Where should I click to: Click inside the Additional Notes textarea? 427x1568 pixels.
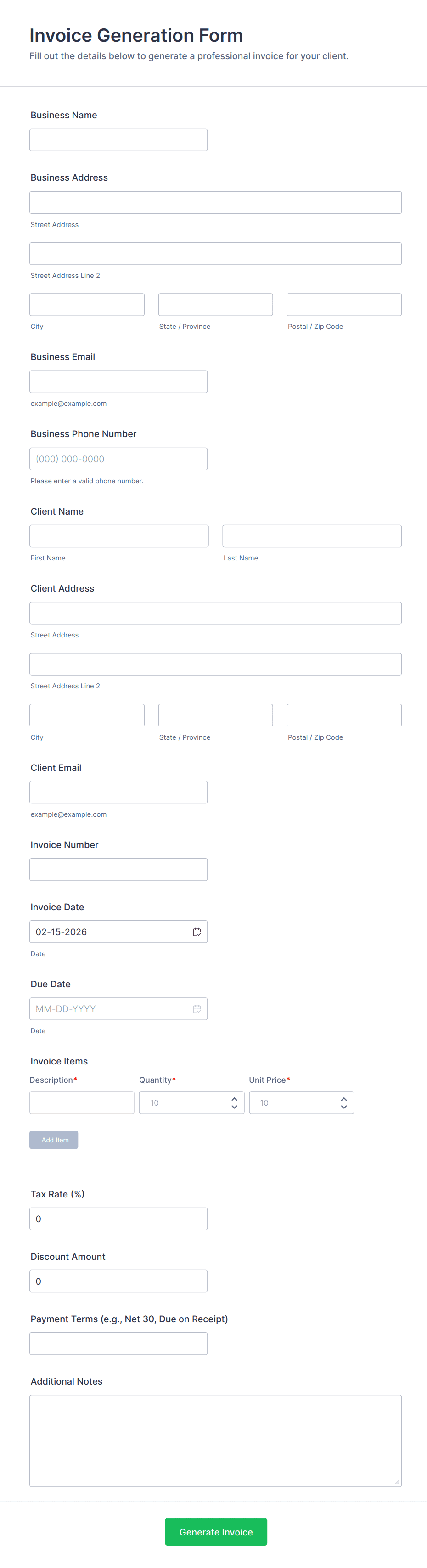click(x=215, y=1440)
